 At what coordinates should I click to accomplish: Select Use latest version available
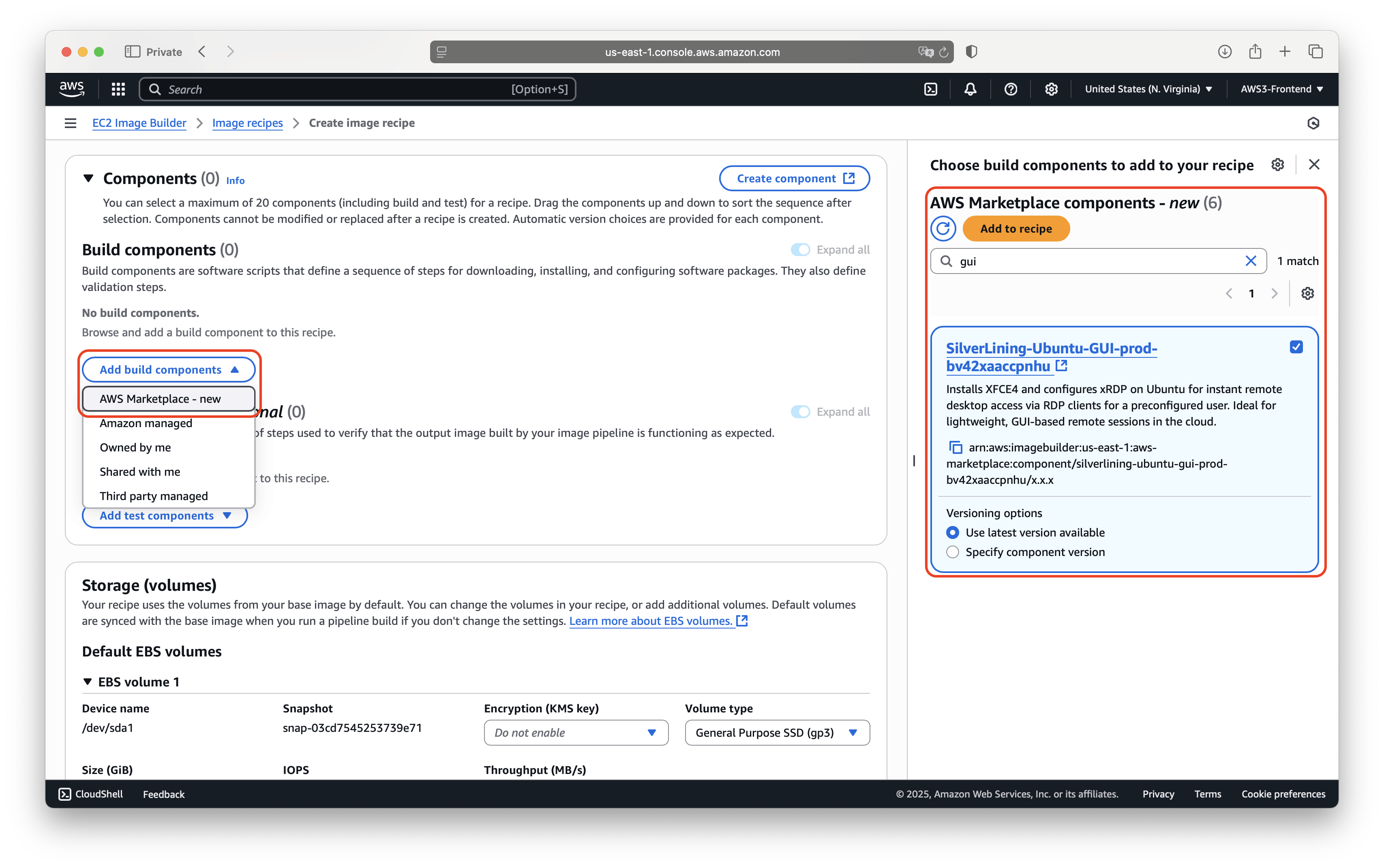click(x=952, y=532)
